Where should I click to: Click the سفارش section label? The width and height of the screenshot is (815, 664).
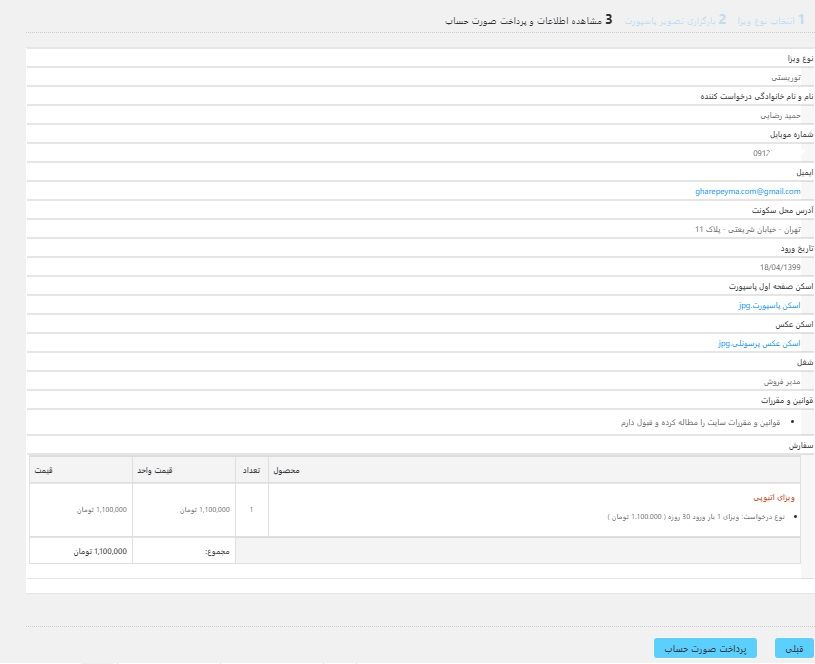pos(800,446)
